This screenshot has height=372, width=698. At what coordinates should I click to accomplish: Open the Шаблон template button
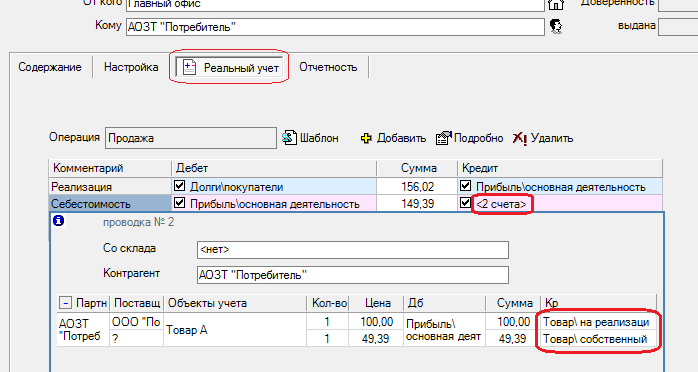click(x=310, y=138)
